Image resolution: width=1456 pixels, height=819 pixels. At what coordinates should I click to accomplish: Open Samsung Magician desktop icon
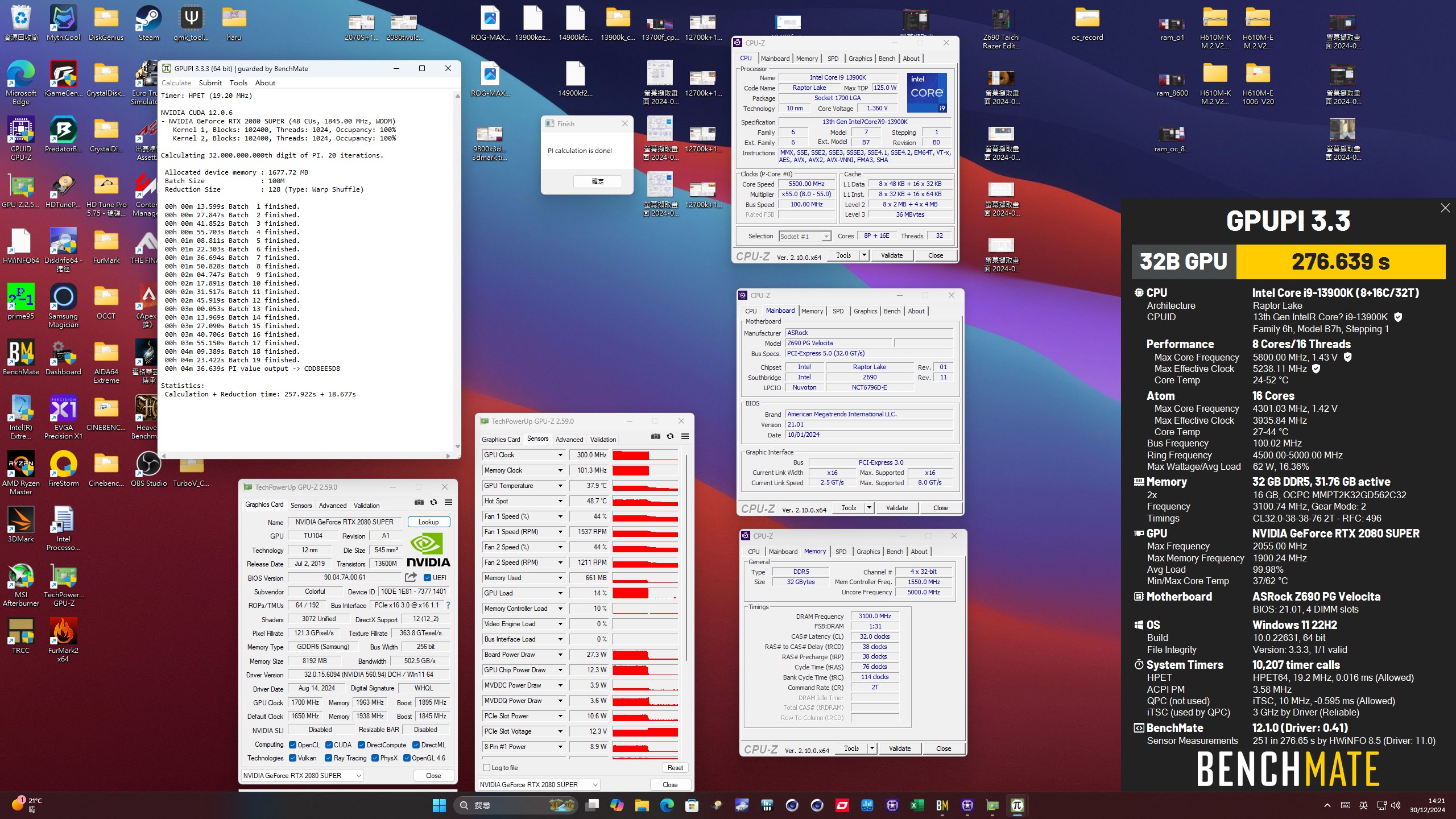tap(63, 305)
